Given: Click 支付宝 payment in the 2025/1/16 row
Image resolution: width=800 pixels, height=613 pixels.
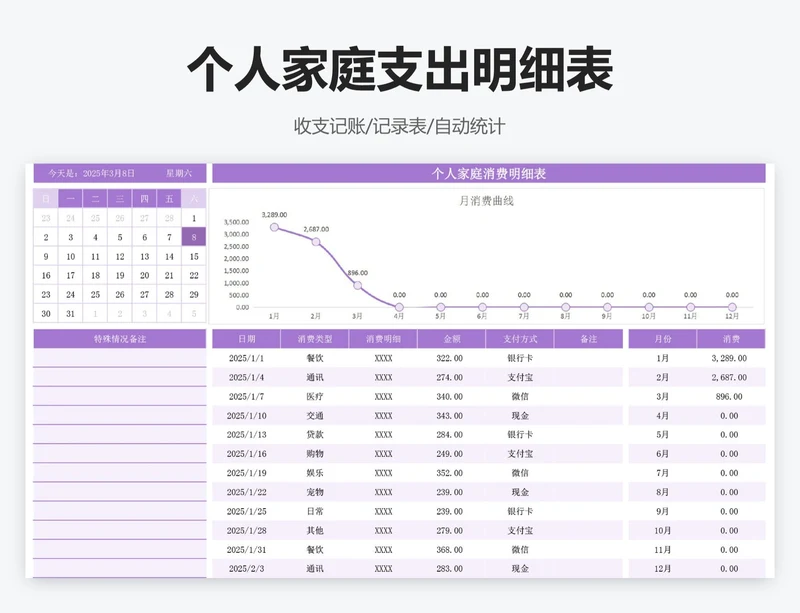Looking at the screenshot, I should point(520,454).
